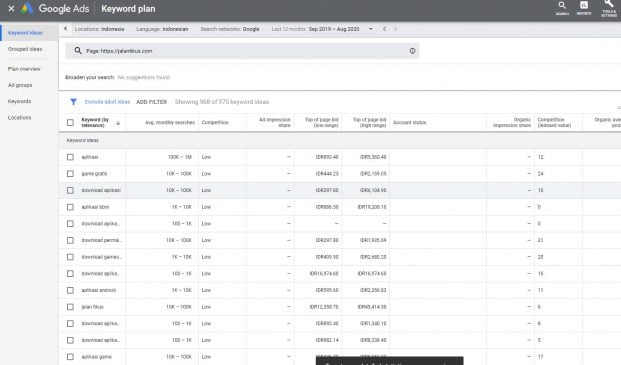Sort by Top of page bid (low range)
621x365 pixels.
(x=322, y=122)
